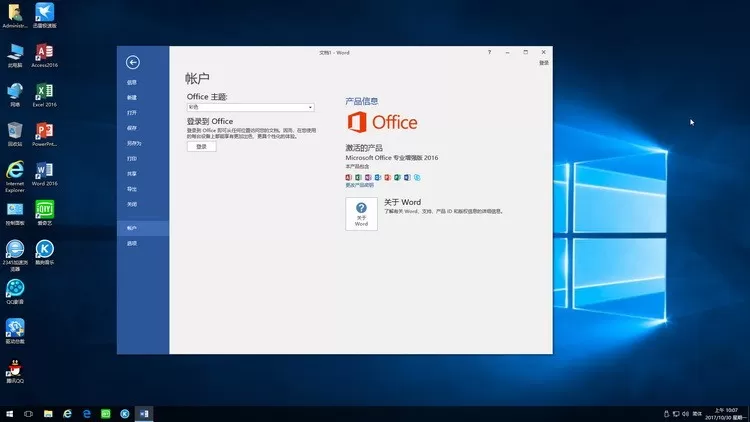Click the Word button in the taskbar

click(144, 414)
